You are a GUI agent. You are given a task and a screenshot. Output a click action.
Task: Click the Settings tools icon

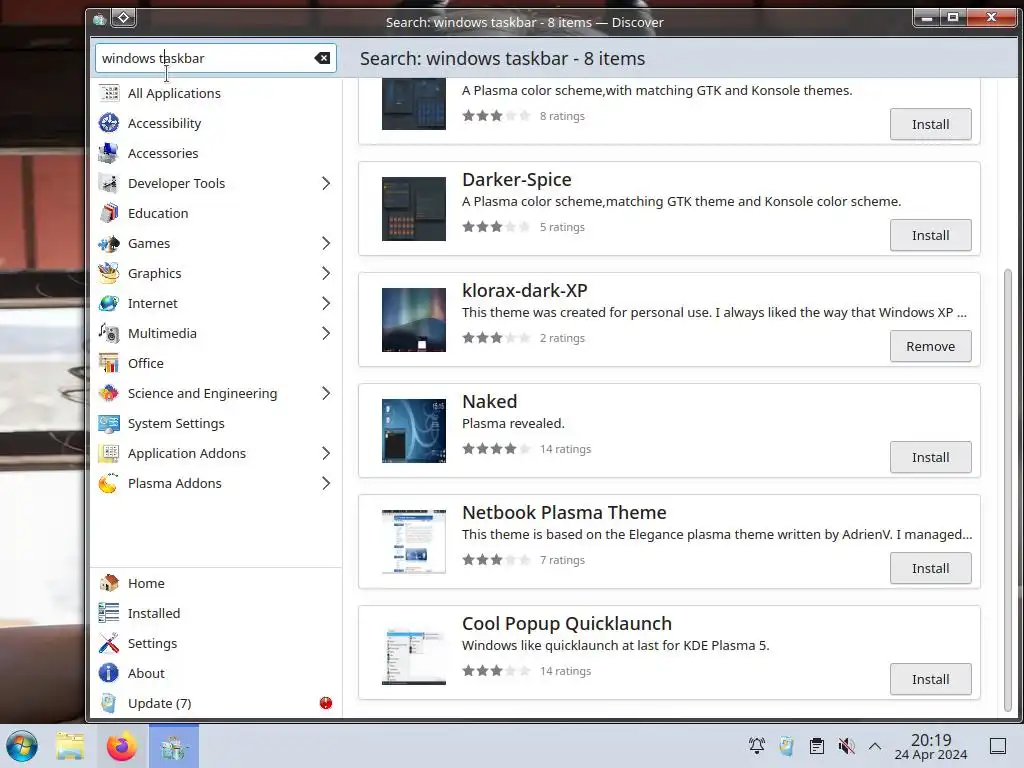[109, 643]
